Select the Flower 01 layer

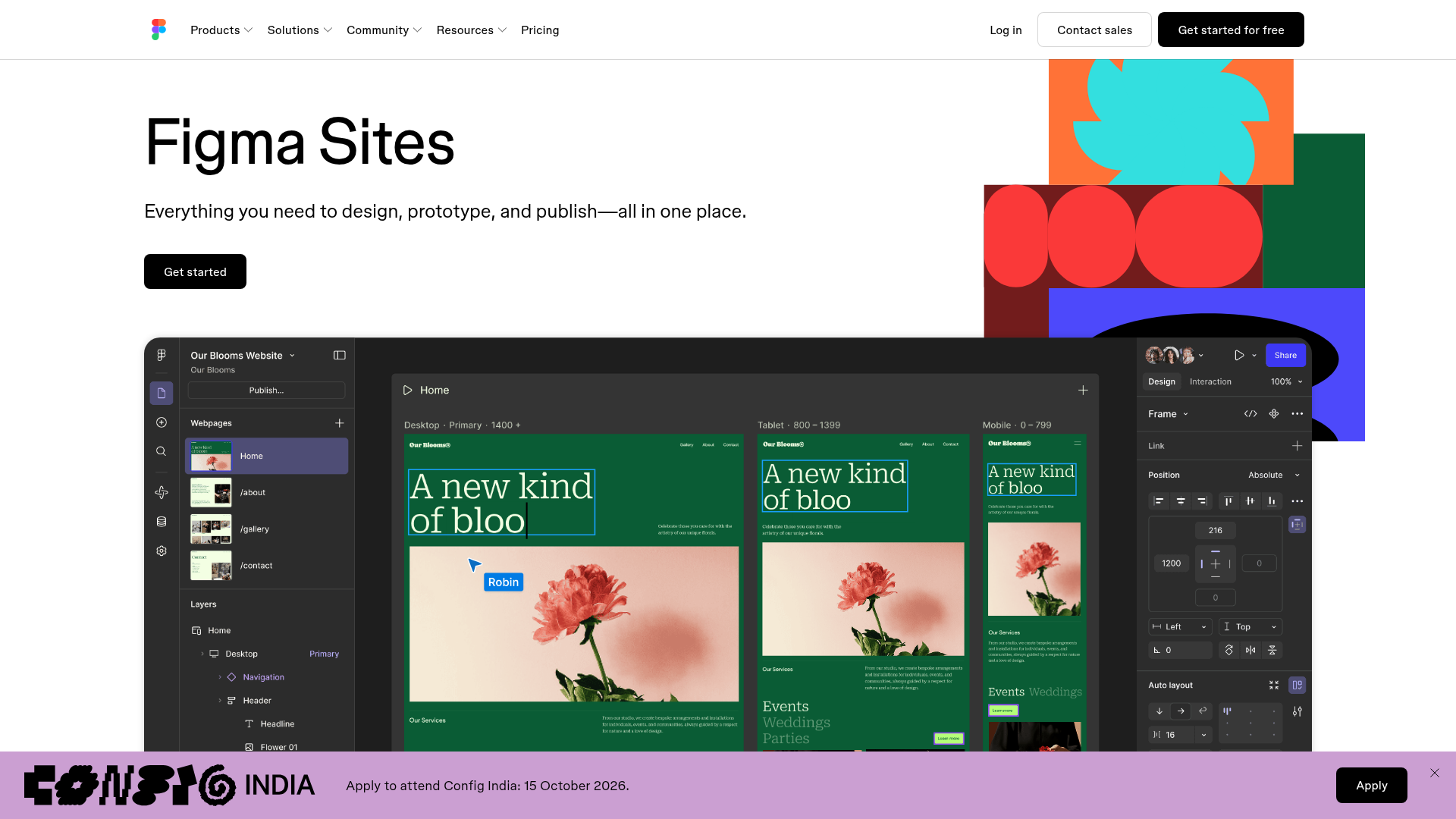coord(278,747)
